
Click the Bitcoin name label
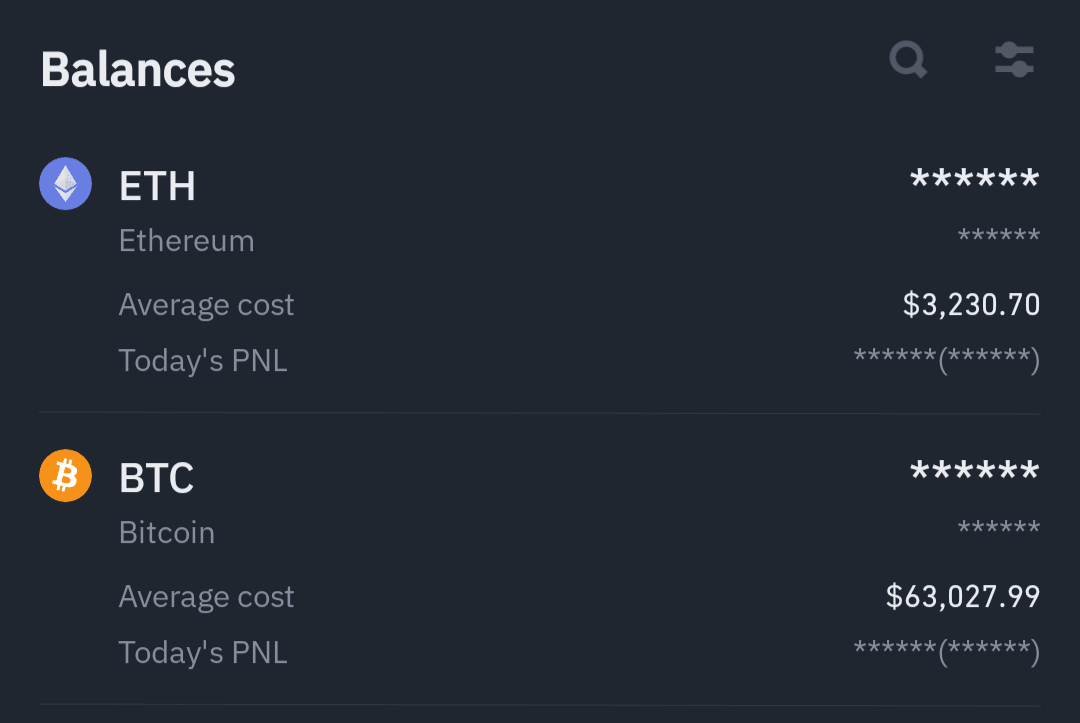(167, 532)
